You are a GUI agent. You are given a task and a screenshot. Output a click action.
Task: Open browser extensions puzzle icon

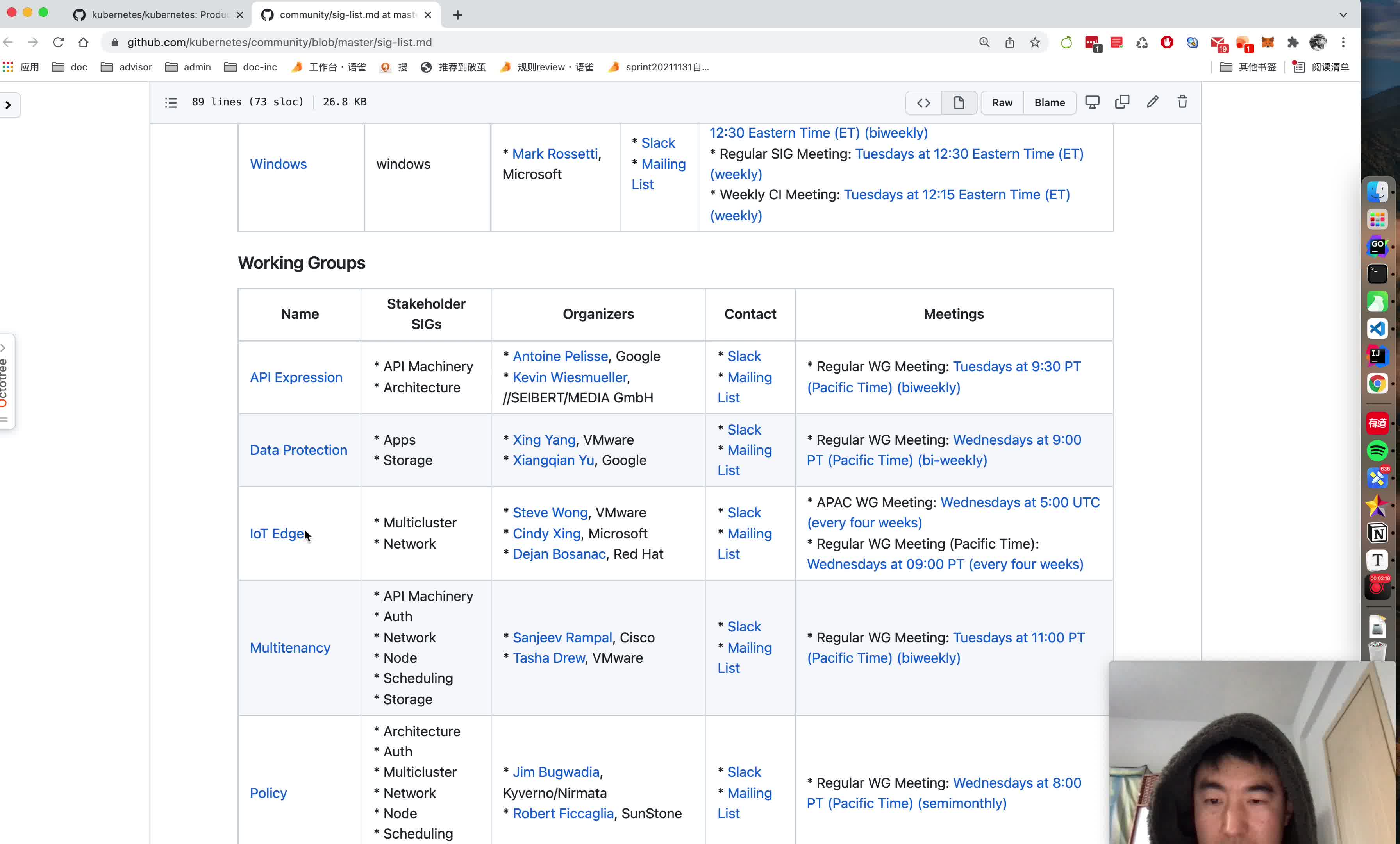point(1293,43)
